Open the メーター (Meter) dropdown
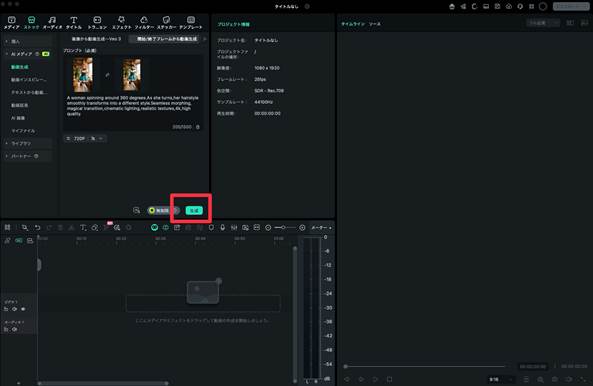 321,228
